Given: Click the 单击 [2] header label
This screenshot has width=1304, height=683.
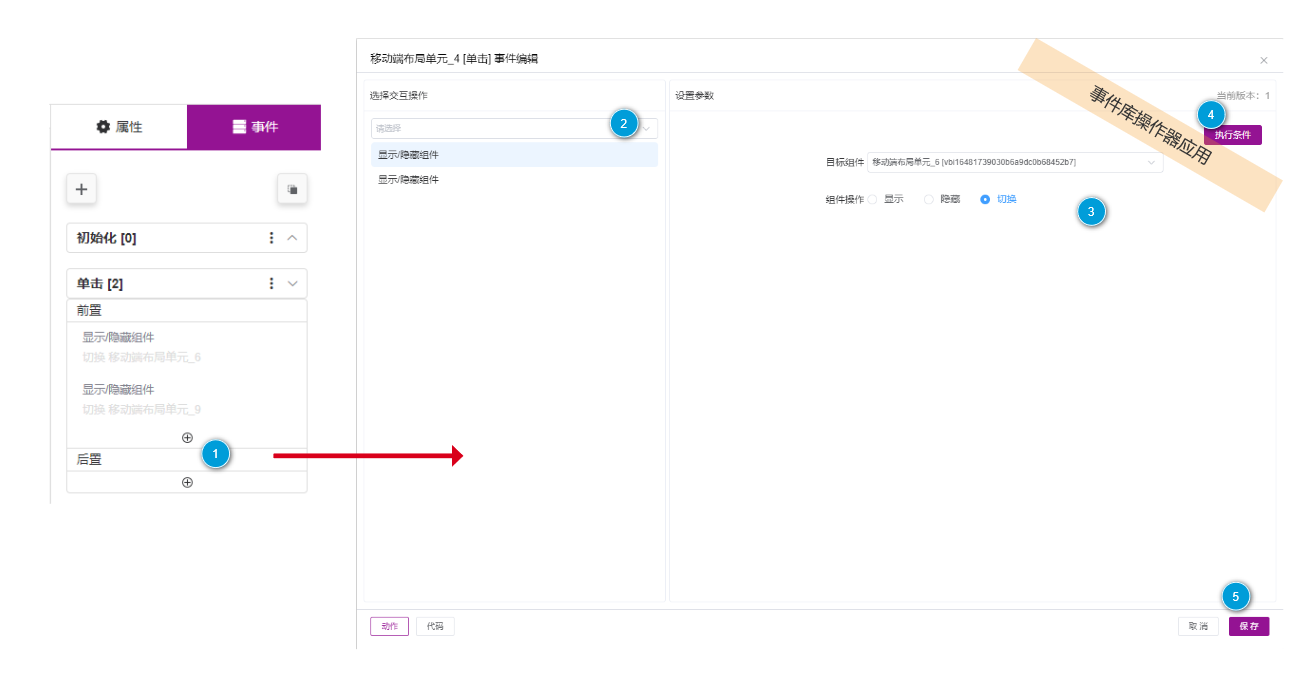Looking at the screenshot, I should click(x=100, y=284).
